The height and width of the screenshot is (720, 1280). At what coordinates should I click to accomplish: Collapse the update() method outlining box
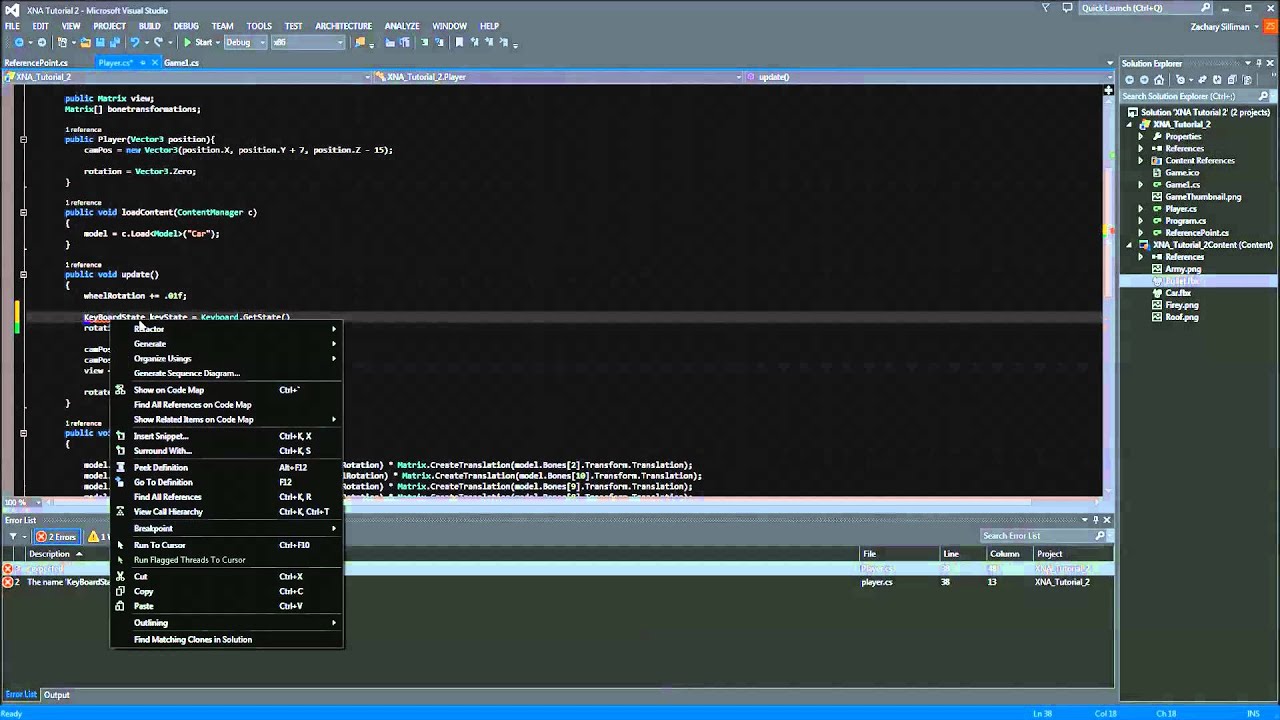[x=23, y=274]
